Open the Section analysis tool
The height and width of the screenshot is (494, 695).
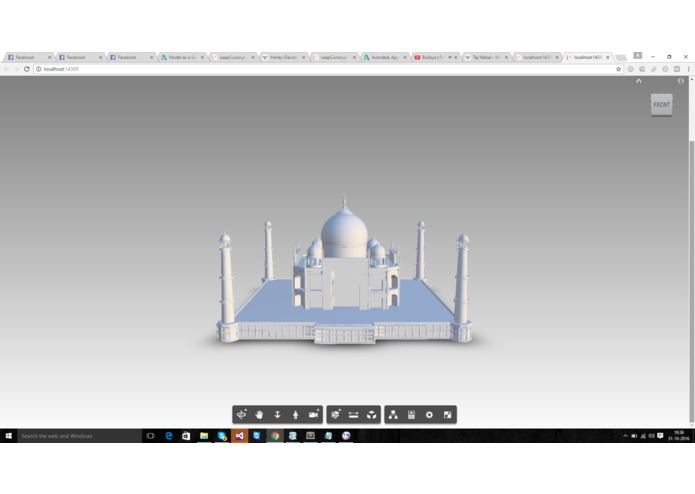[x=336, y=415]
